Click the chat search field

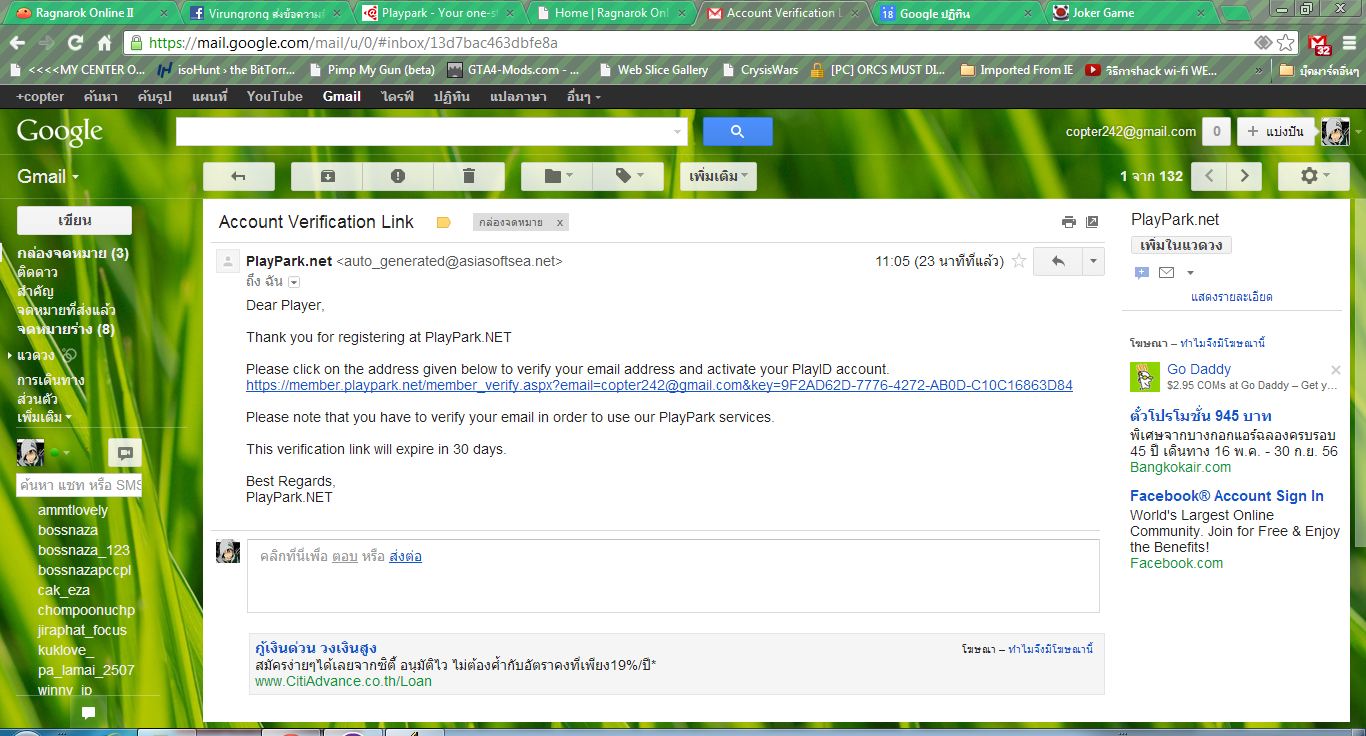tap(80, 485)
